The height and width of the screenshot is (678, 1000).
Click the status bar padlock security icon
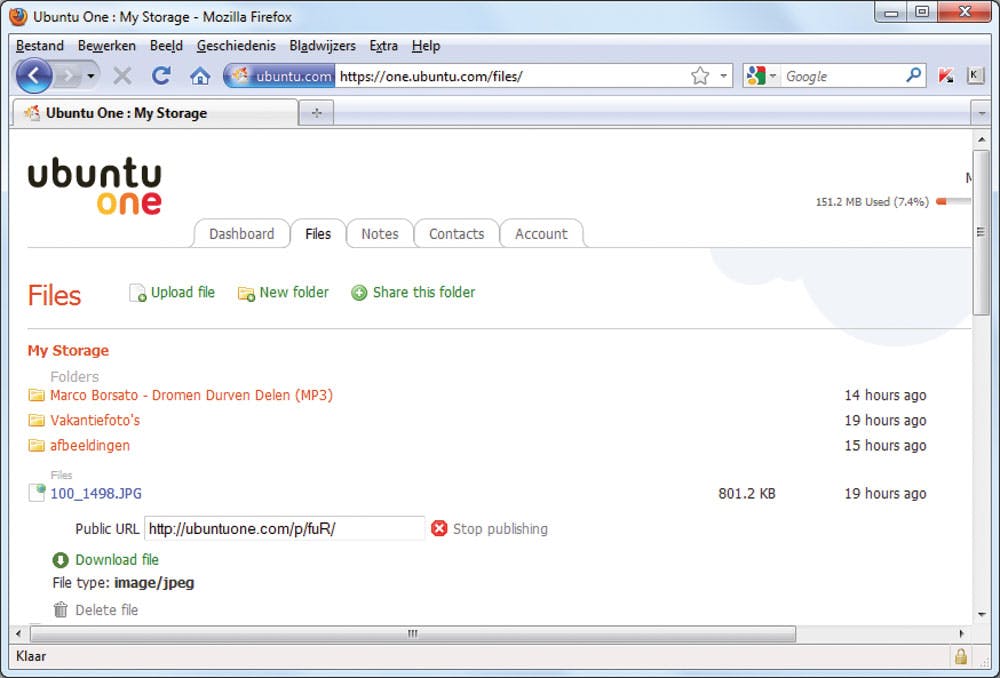tap(960, 656)
